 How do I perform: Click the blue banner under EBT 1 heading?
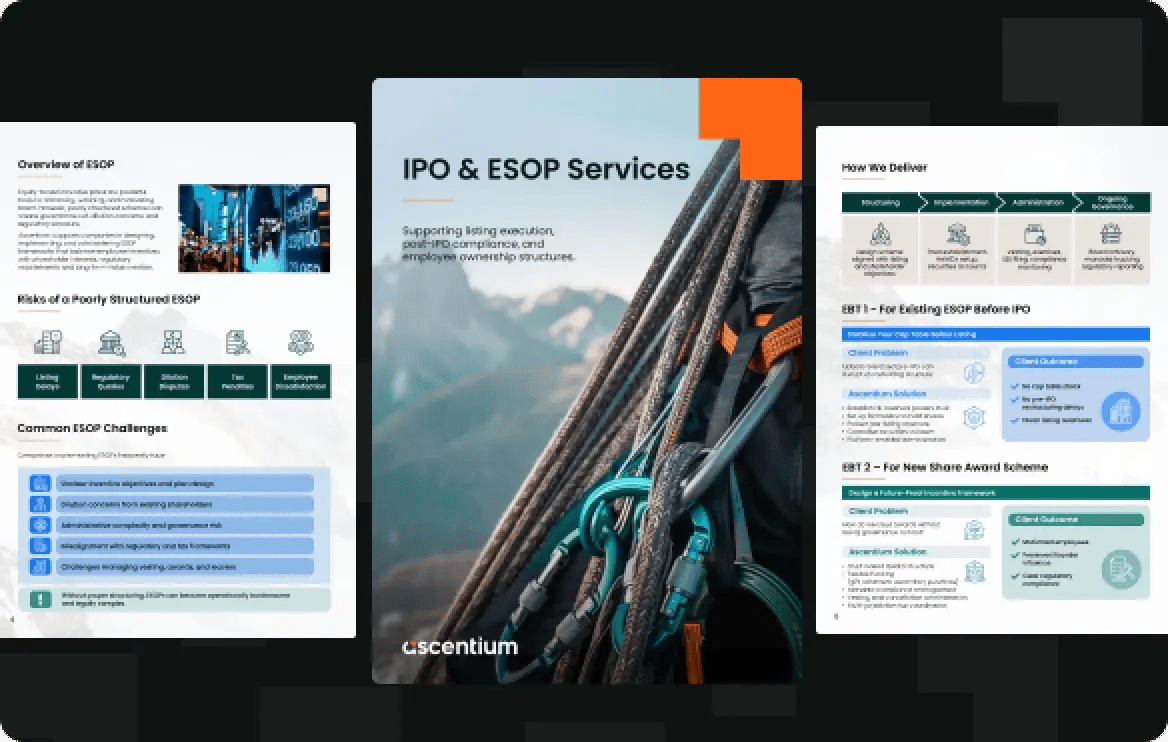996,334
